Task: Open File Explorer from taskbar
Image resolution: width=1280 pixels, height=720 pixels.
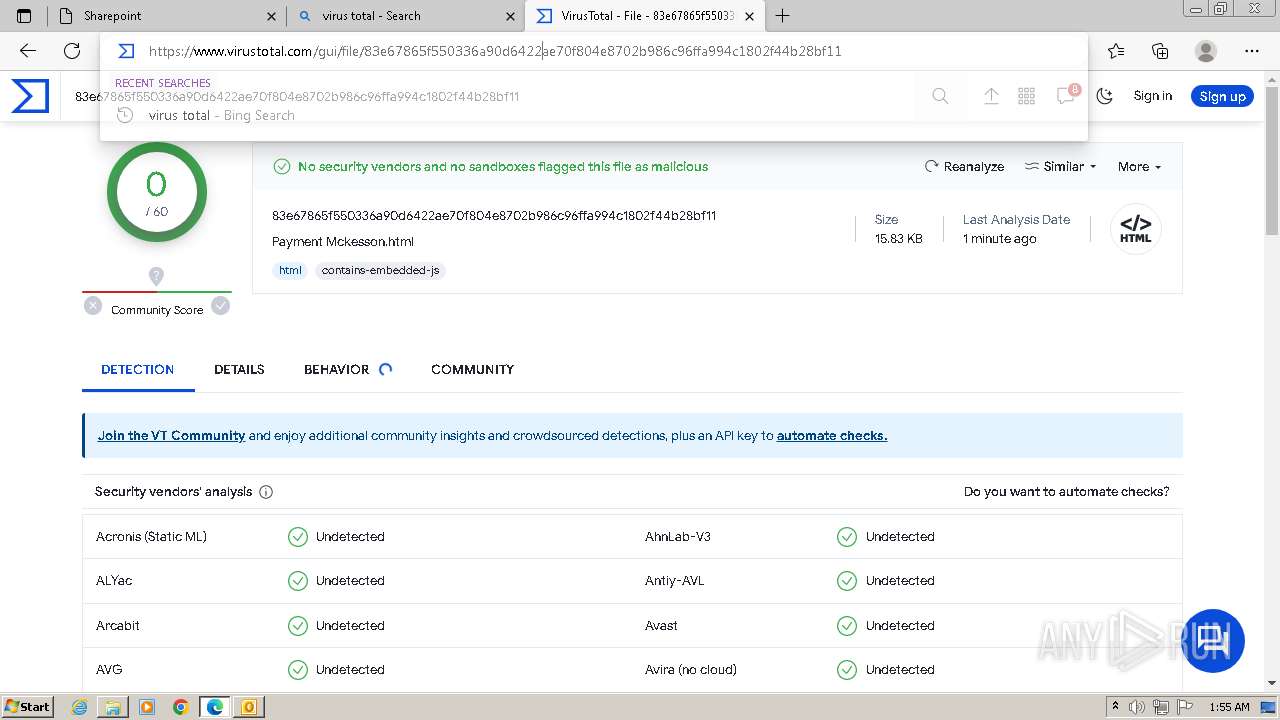Action: (113, 707)
